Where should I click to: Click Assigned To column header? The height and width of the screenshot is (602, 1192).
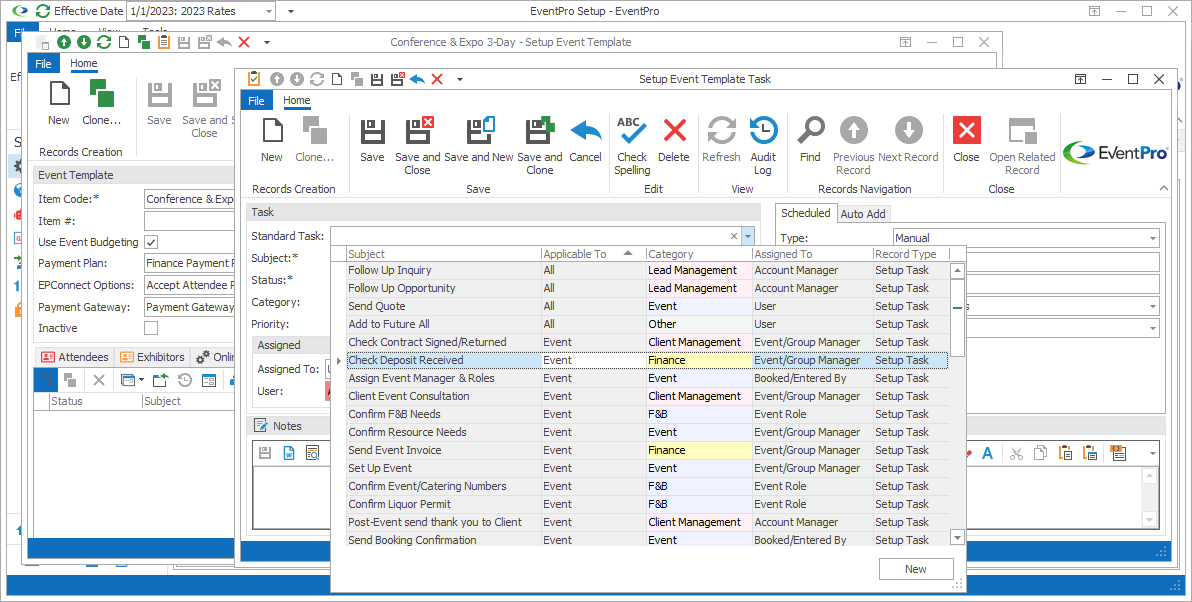(x=812, y=254)
